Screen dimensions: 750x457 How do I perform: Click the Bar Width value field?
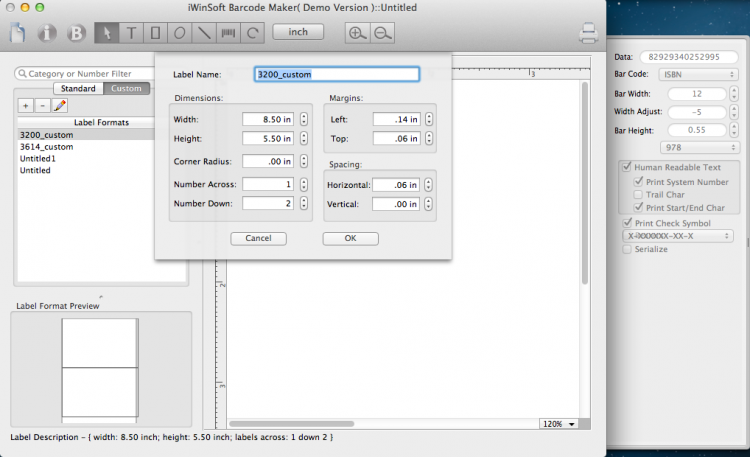click(x=697, y=94)
